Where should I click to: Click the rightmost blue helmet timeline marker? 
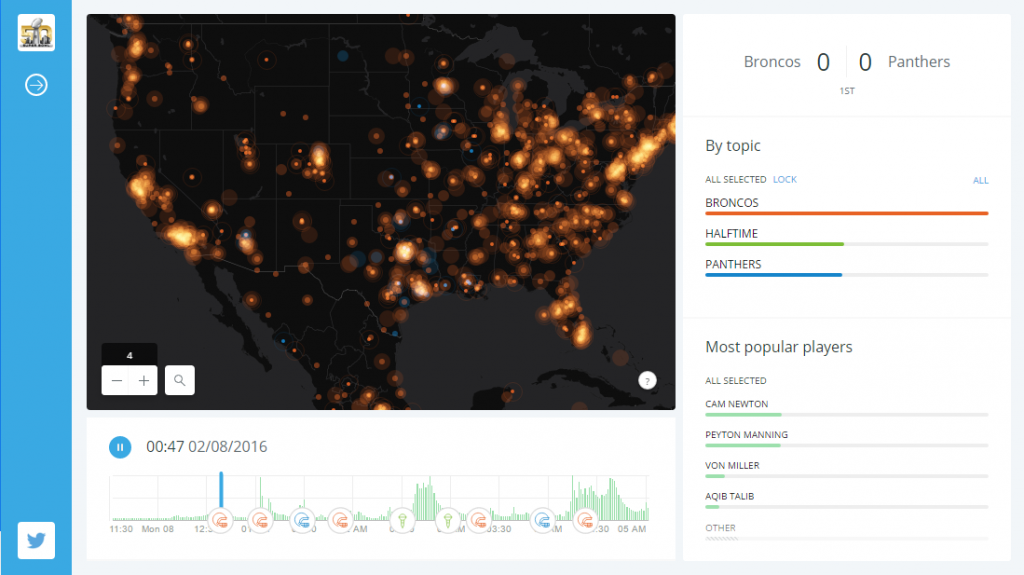pyautogui.click(x=543, y=520)
